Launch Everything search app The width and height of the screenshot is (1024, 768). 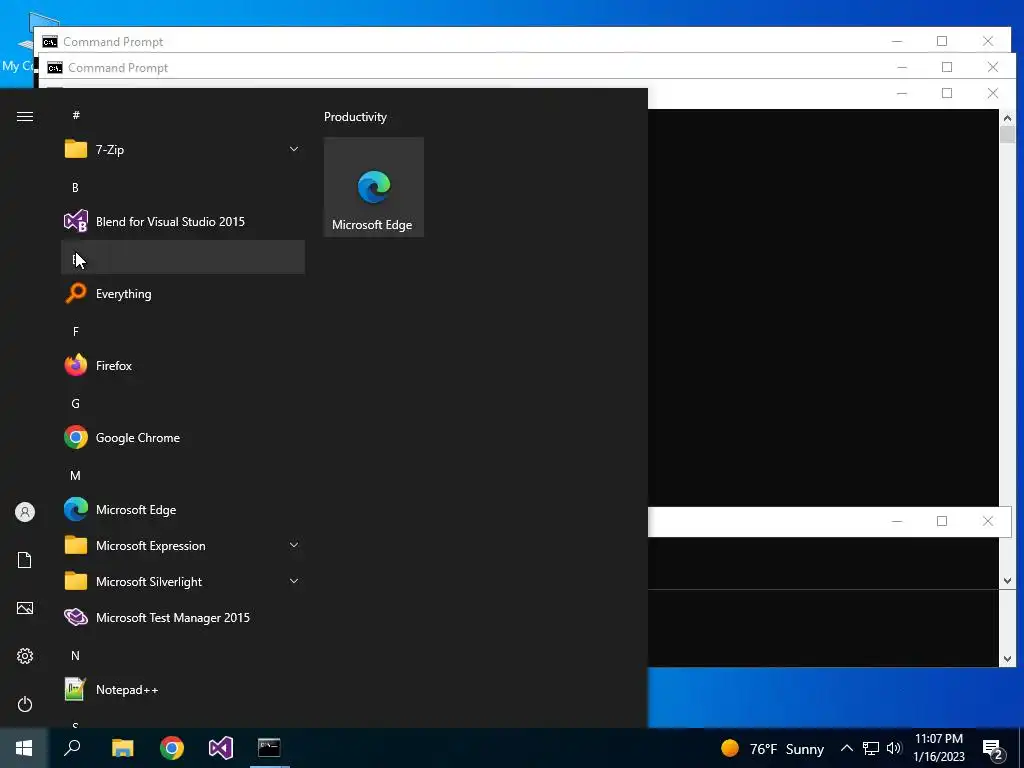coord(183,294)
